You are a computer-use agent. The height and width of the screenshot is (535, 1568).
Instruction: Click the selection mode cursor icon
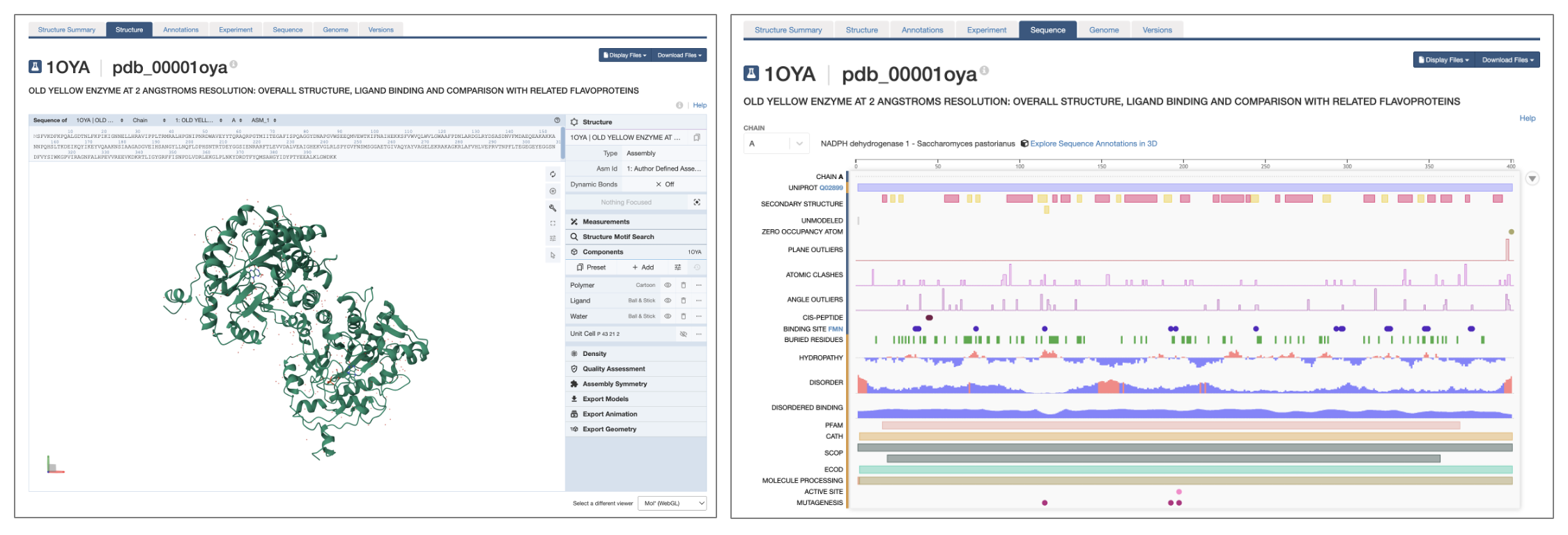click(553, 256)
